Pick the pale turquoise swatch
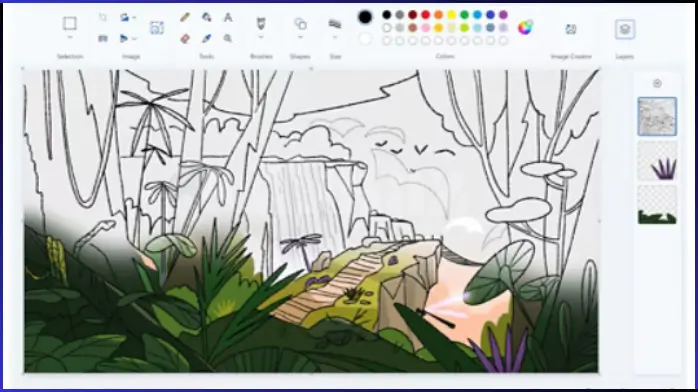 click(x=477, y=28)
